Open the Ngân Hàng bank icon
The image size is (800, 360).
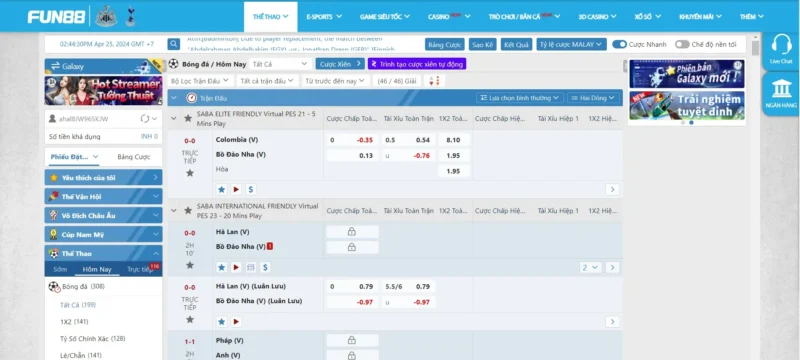(x=781, y=89)
